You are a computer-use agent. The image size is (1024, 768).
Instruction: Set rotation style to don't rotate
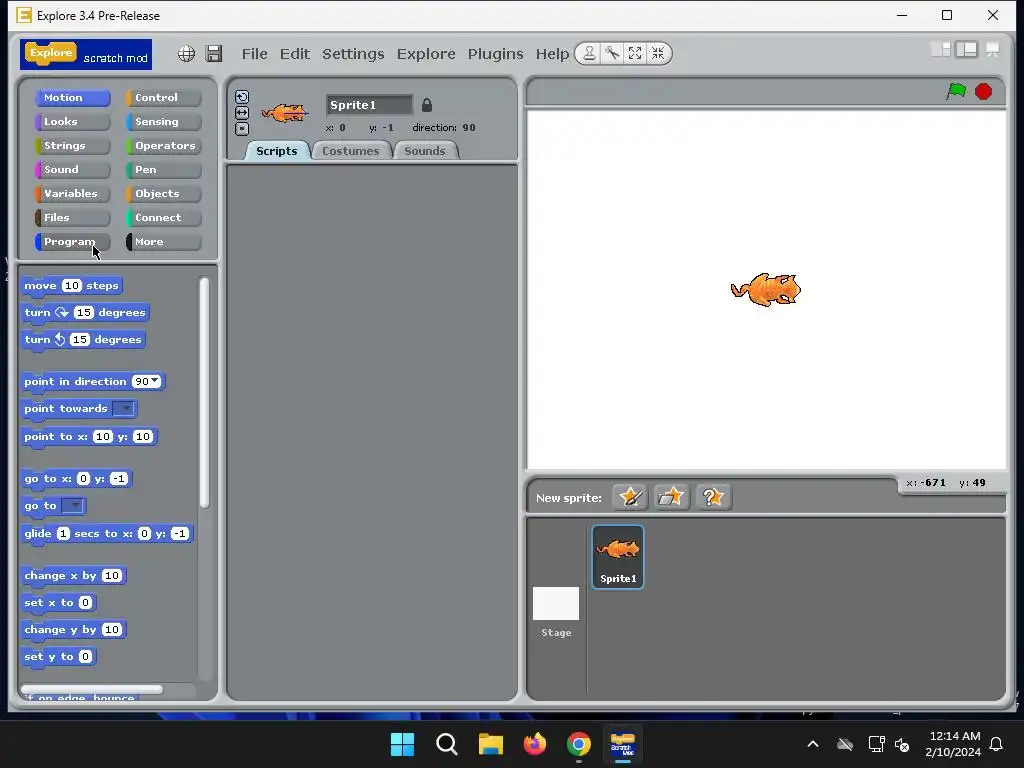click(x=242, y=129)
